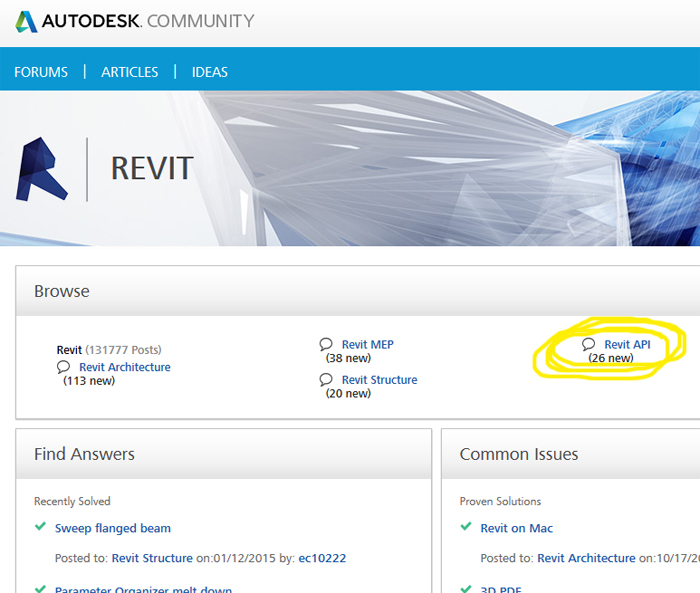Go to the Revit Architecture forum
The height and width of the screenshot is (593, 700).
(x=125, y=367)
